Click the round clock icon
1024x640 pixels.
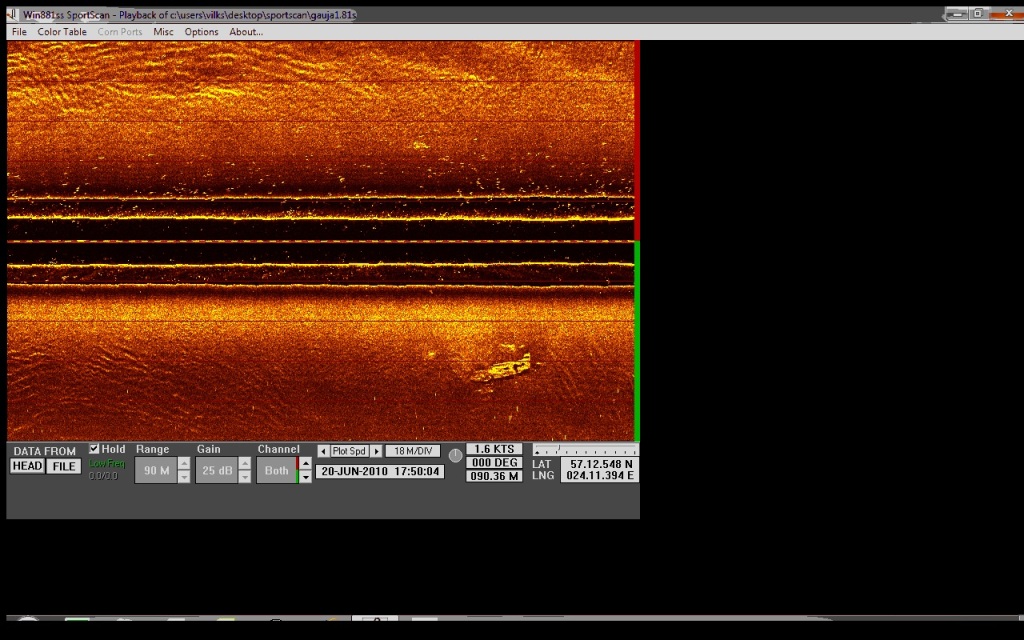click(x=455, y=455)
